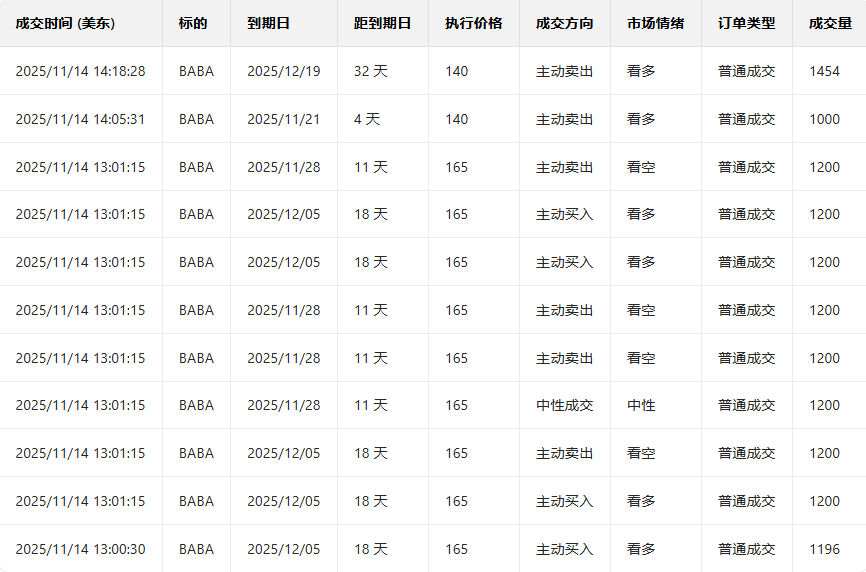This screenshot has width=866, height=572.
Task: Click the 距到期日 column header
Action: (x=382, y=23)
